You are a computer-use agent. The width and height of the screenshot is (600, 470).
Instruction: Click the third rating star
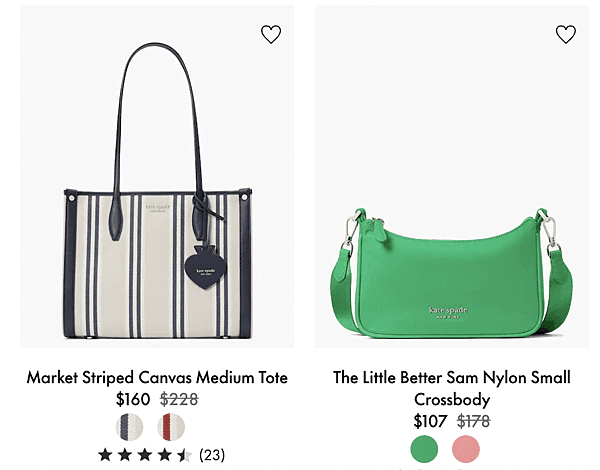coord(145,455)
